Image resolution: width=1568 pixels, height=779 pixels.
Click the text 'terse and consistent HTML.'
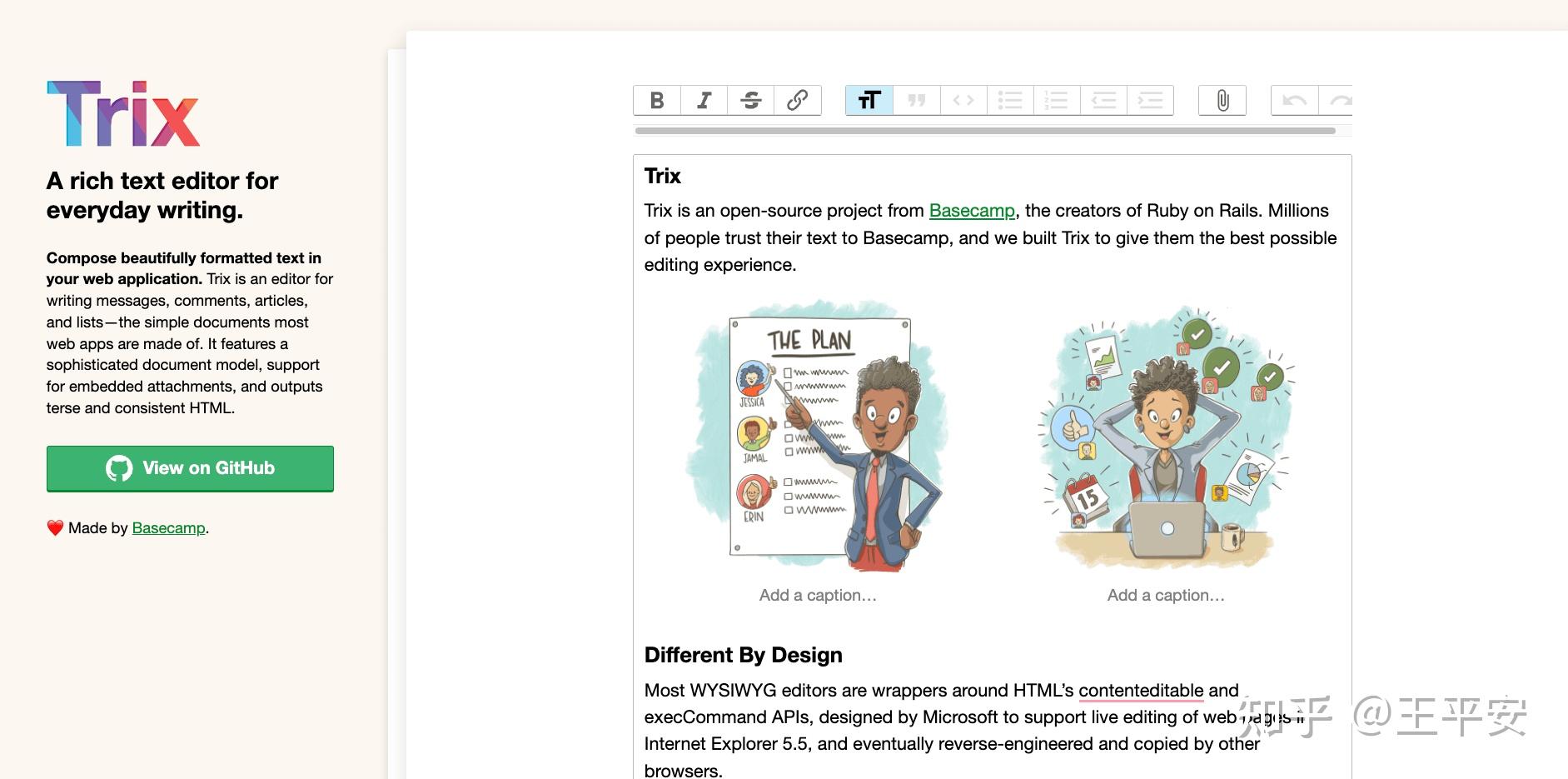click(x=141, y=408)
